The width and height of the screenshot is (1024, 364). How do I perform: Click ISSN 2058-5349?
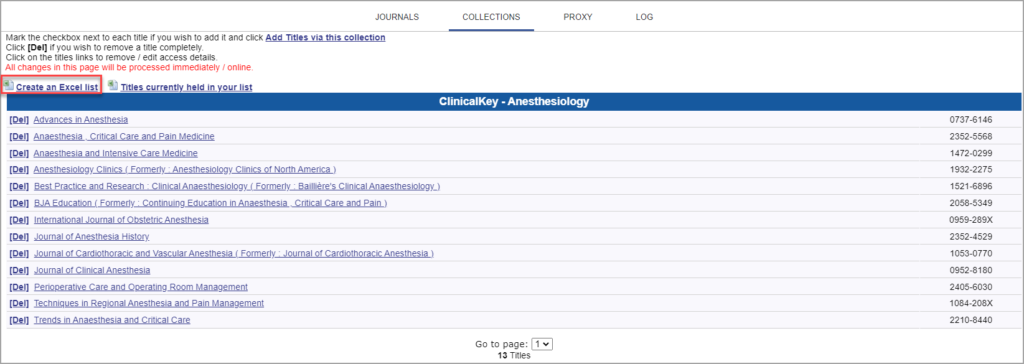971,203
